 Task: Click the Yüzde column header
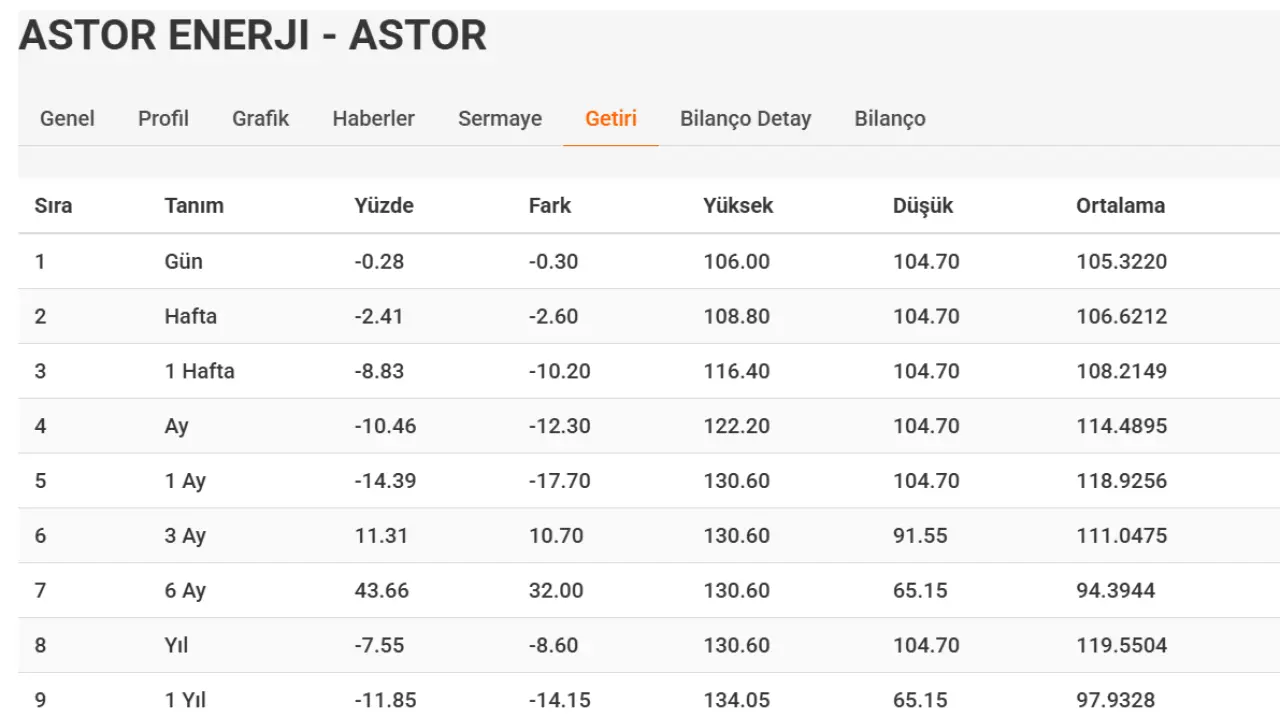[384, 206]
